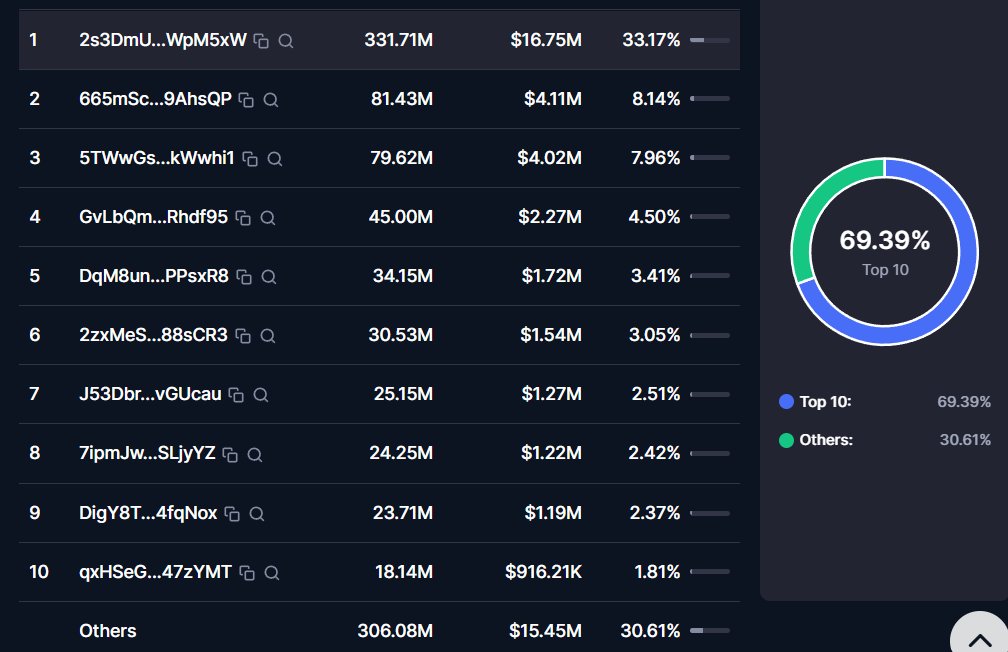Select the Top 10: legend label
Image resolution: width=1008 pixels, height=652 pixels.
tap(825, 402)
